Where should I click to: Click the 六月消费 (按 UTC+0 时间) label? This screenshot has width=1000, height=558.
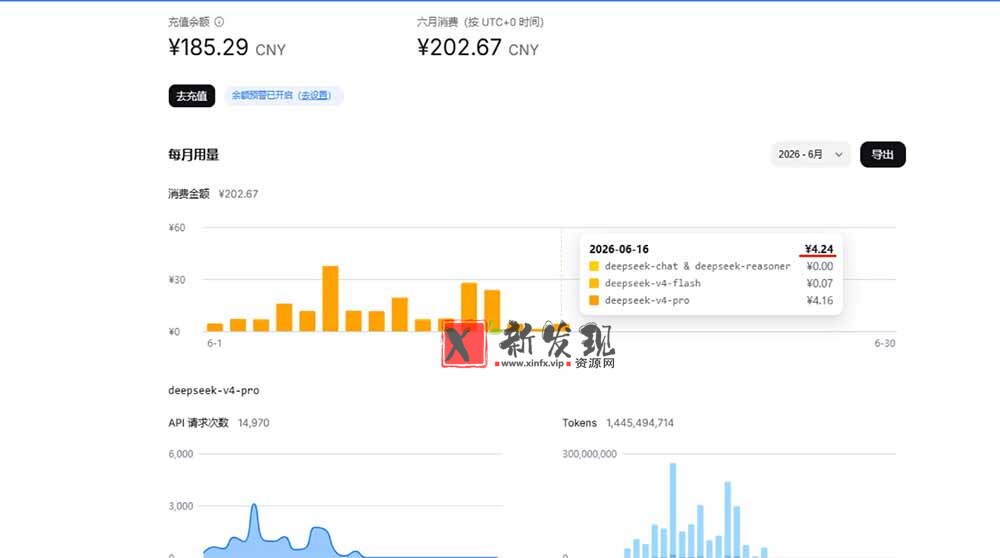pyautogui.click(x=480, y=22)
